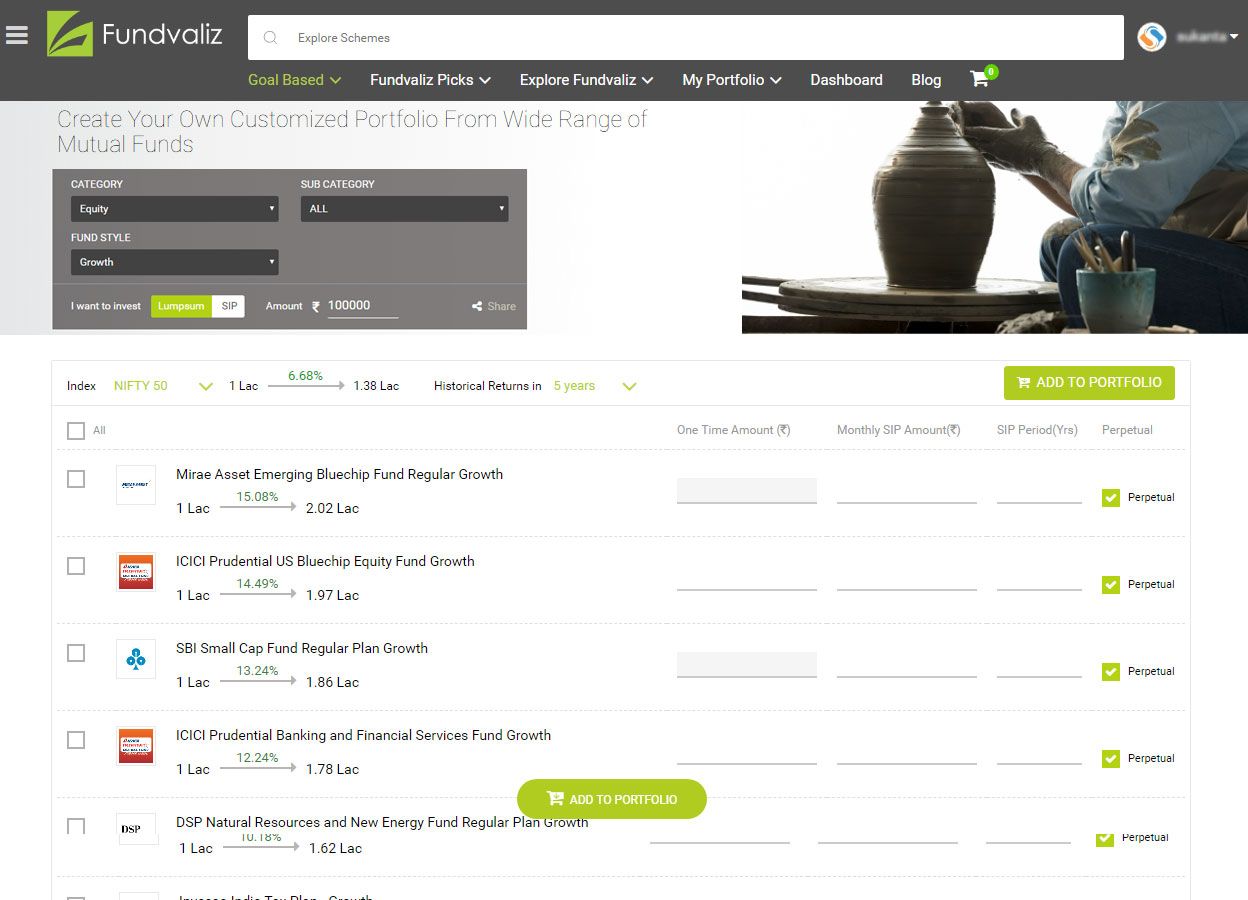Click One Time Amount for SBI Small Cap
Viewport: 1248px width, 900px height.
pos(747,665)
